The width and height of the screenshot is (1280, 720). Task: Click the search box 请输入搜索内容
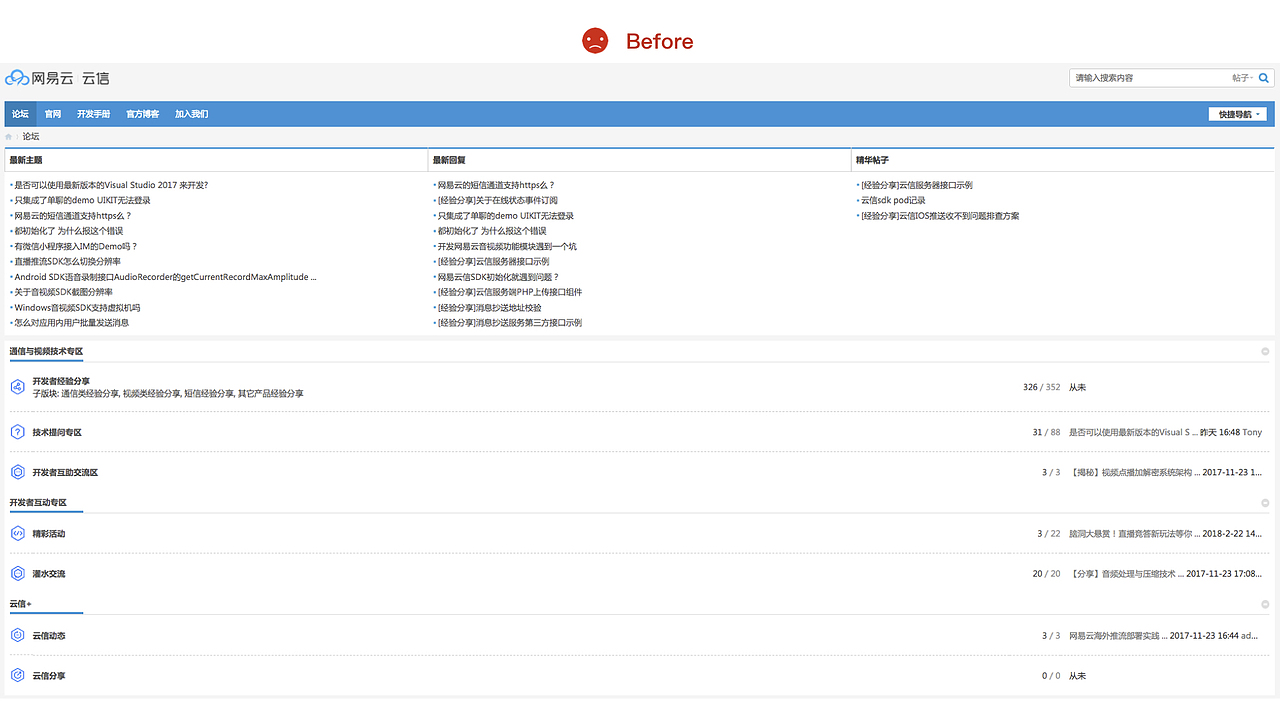pyautogui.click(x=1150, y=78)
